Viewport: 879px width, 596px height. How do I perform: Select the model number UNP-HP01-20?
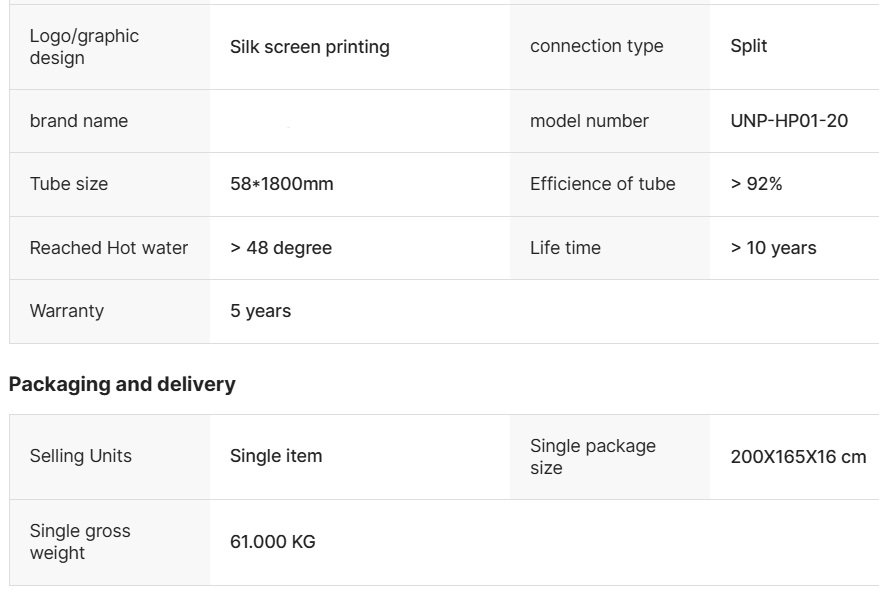click(788, 121)
